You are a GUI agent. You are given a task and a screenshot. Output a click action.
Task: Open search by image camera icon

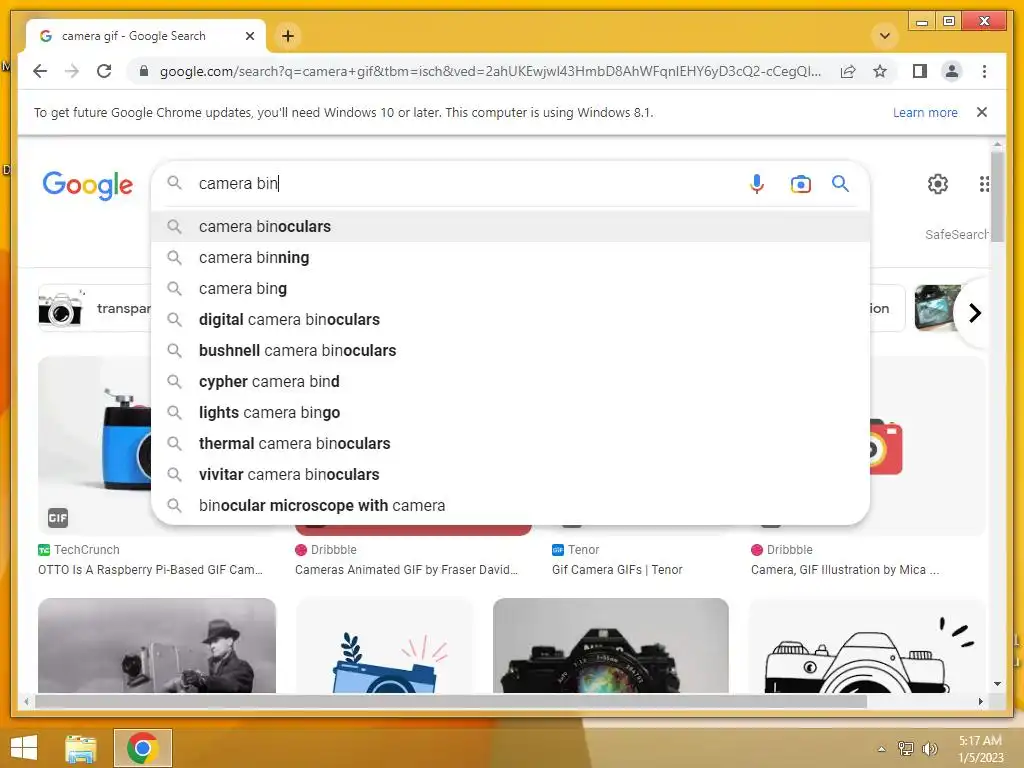(800, 184)
